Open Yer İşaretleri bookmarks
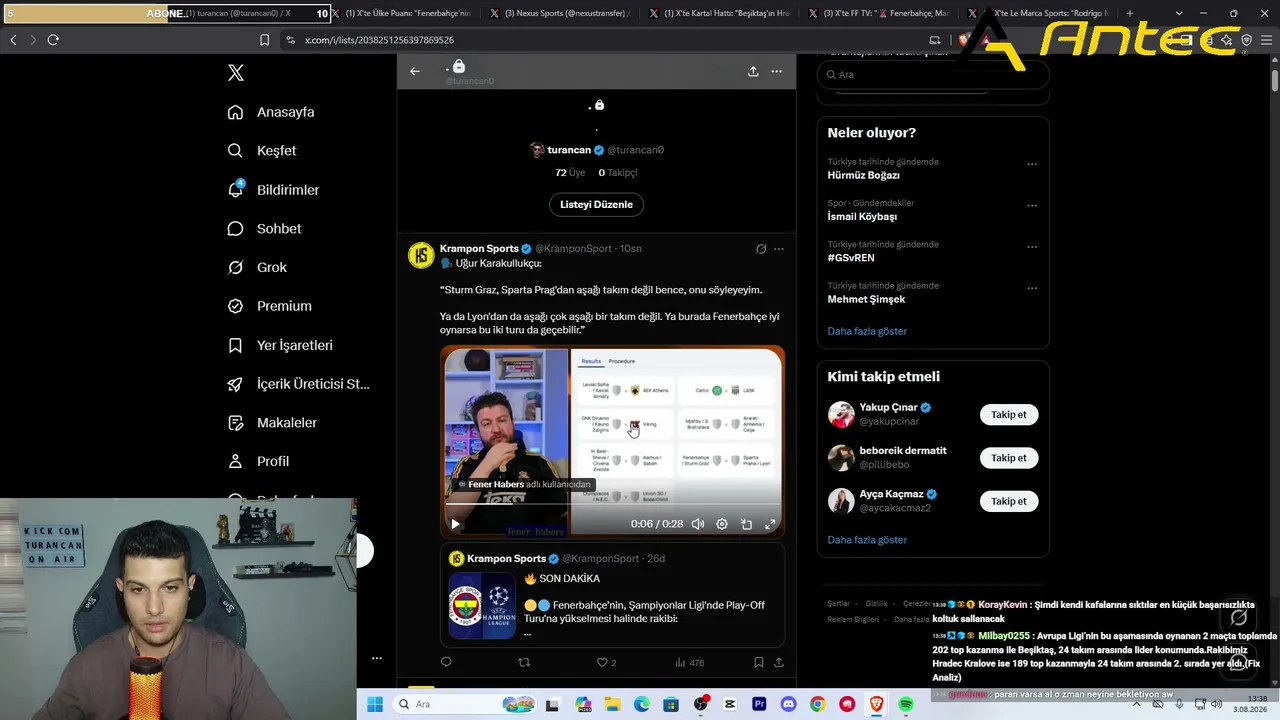 tap(280, 345)
